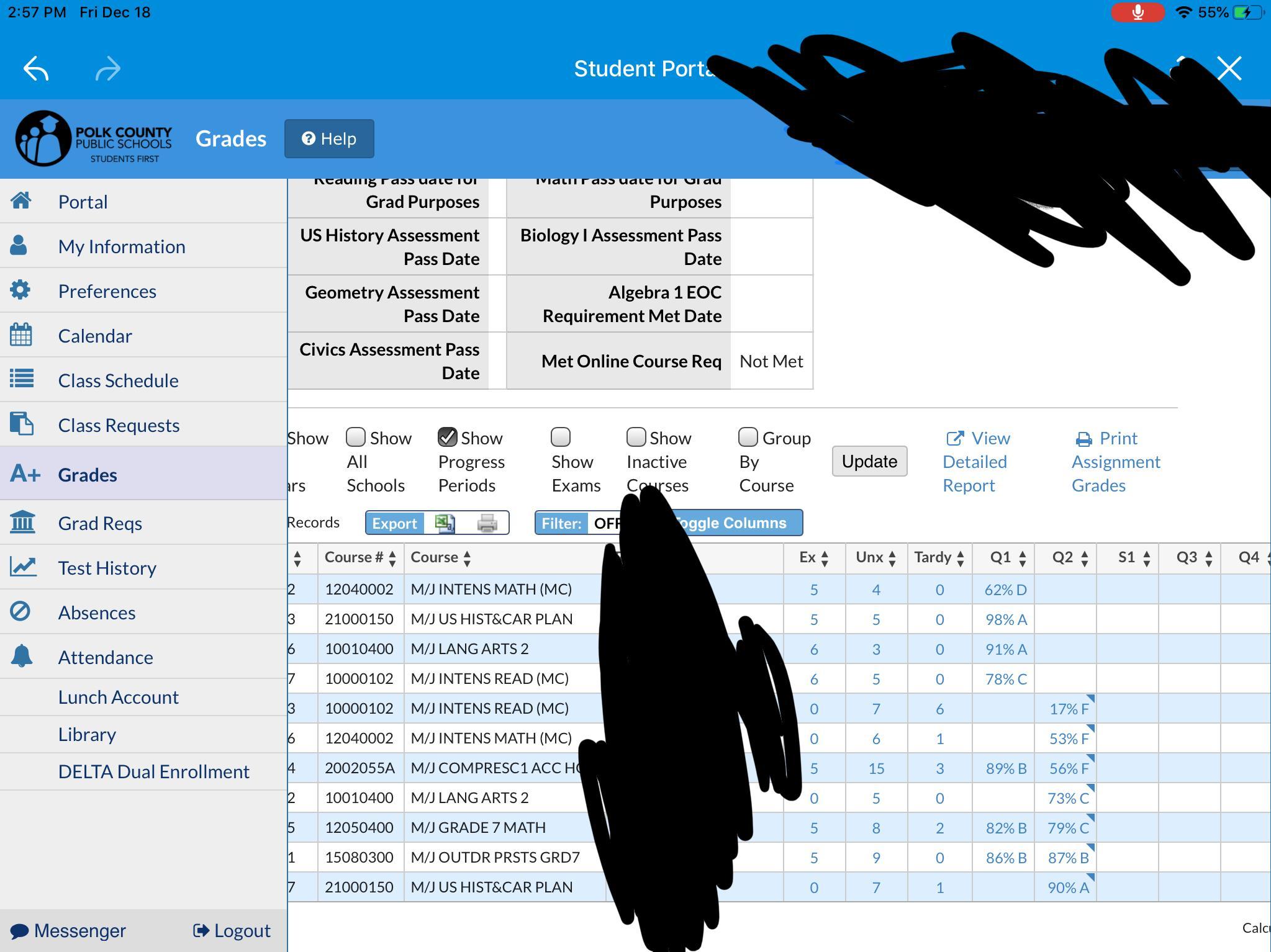This screenshot has height=952, width=1271.
Task: Click the Excel export icon
Action: click(x=445, y=523)
